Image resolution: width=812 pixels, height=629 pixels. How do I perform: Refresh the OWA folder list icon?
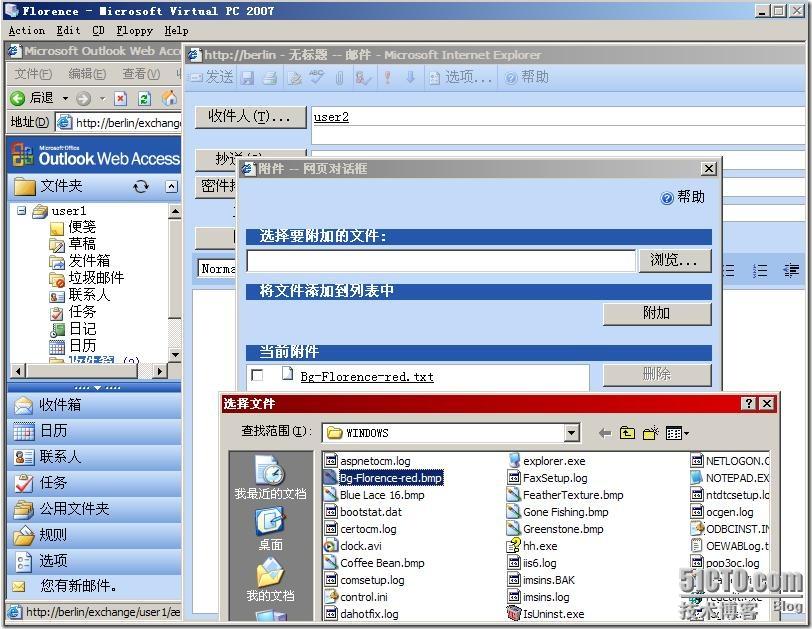[141, 186]
